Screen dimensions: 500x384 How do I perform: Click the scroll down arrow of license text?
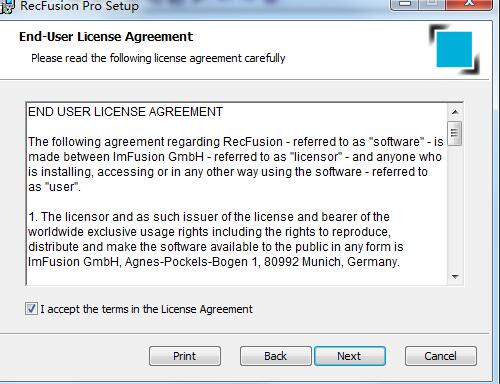[x=455, y=276]
